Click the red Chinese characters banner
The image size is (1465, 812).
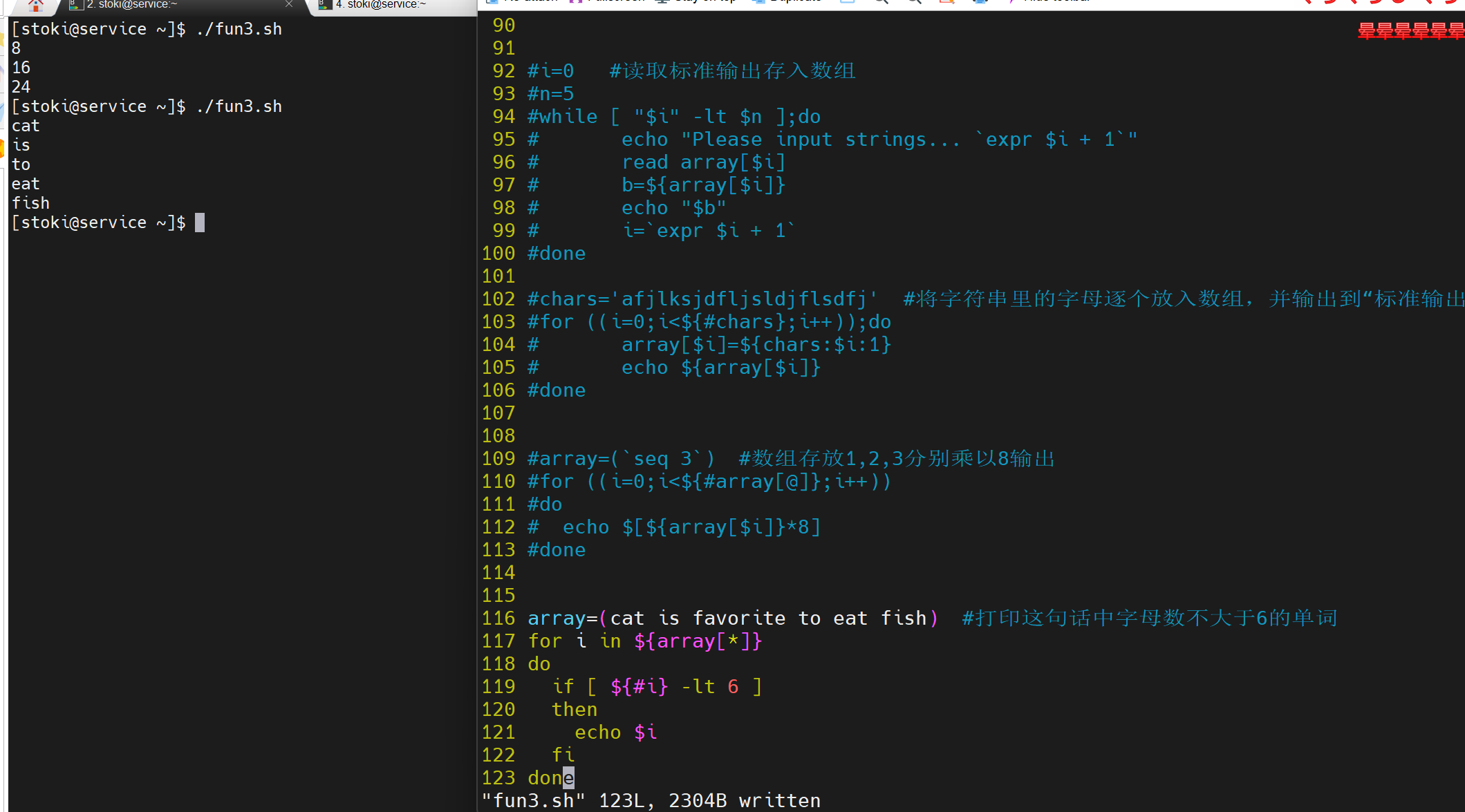pos(1410,31)
